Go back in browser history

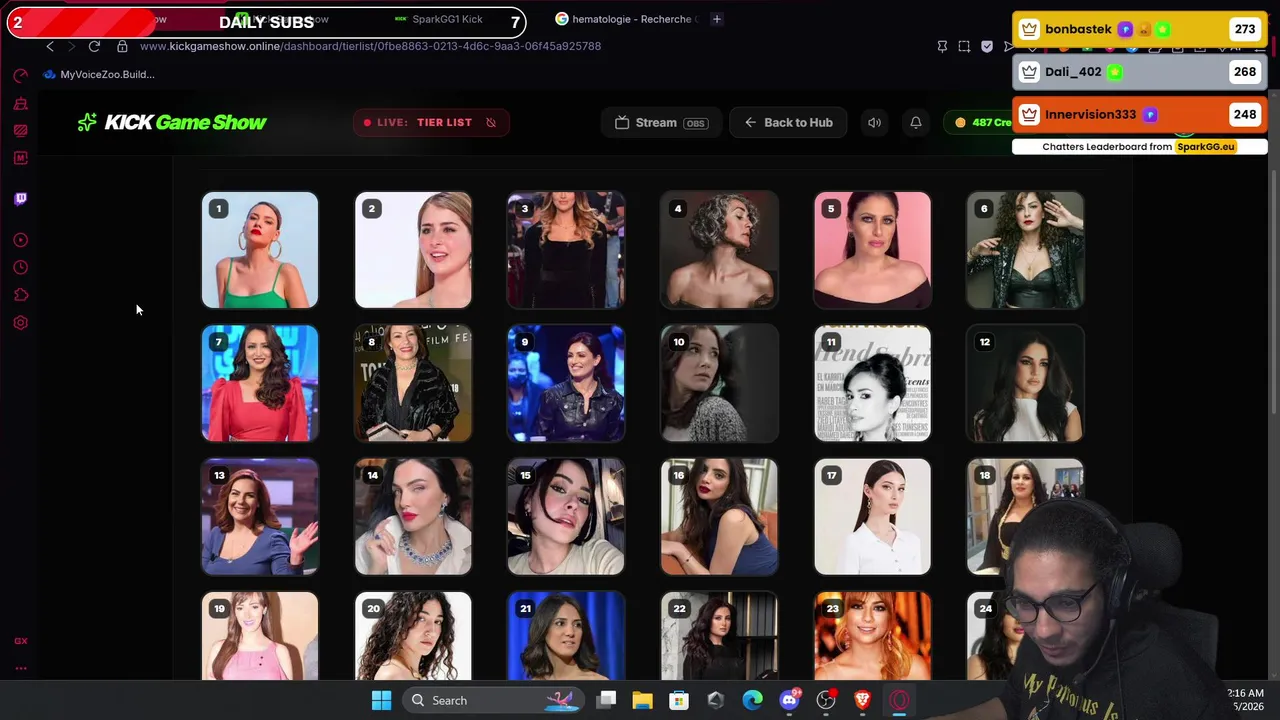click(50, 46)
